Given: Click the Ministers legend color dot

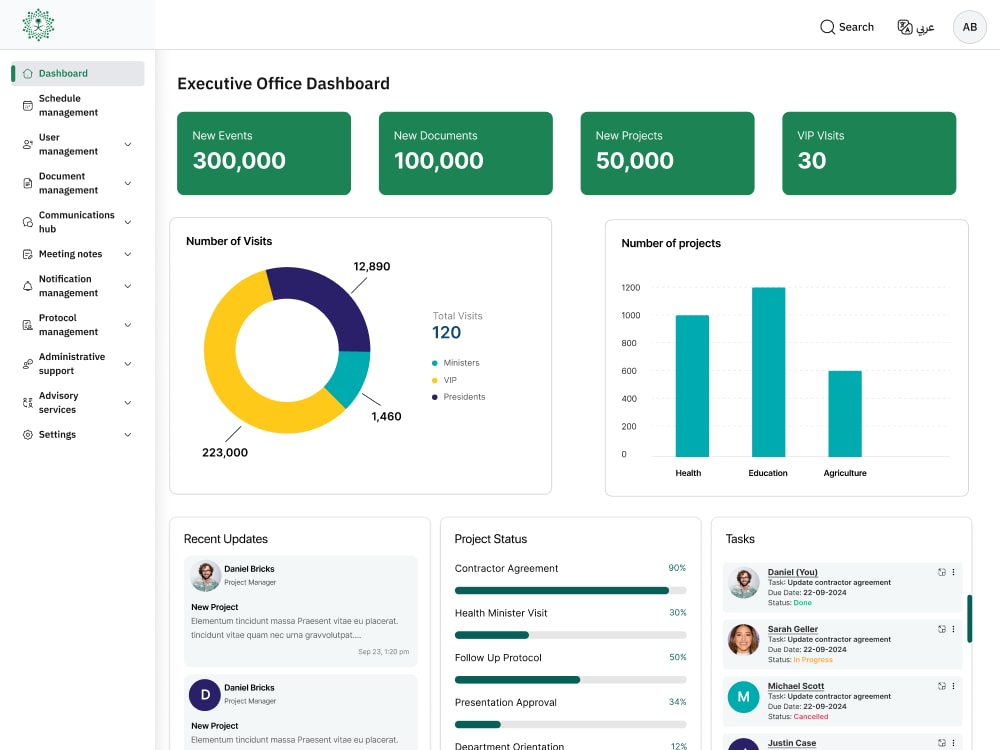Looking at the screenshot, I should [x=435, y=364].
